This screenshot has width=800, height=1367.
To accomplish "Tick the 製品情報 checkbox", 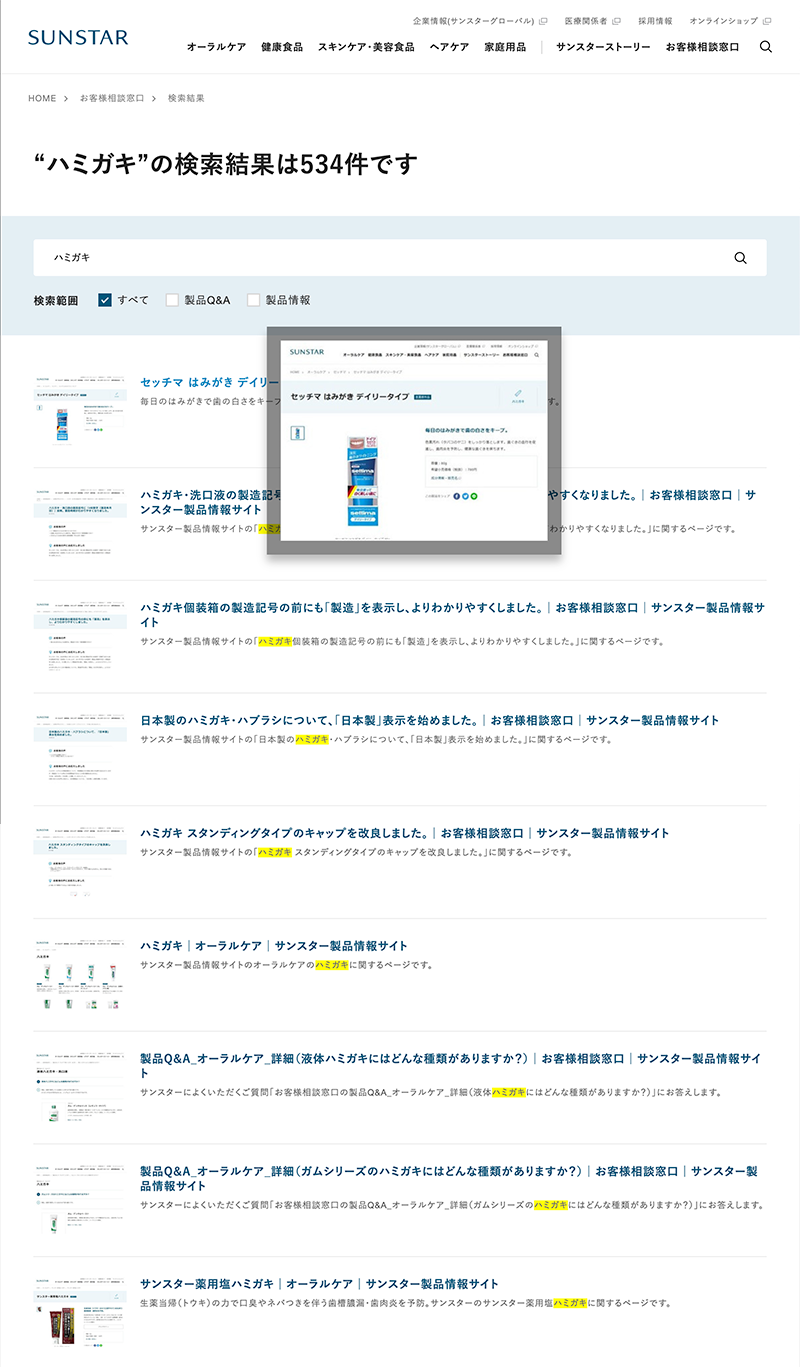I will [x=253, y=299].
